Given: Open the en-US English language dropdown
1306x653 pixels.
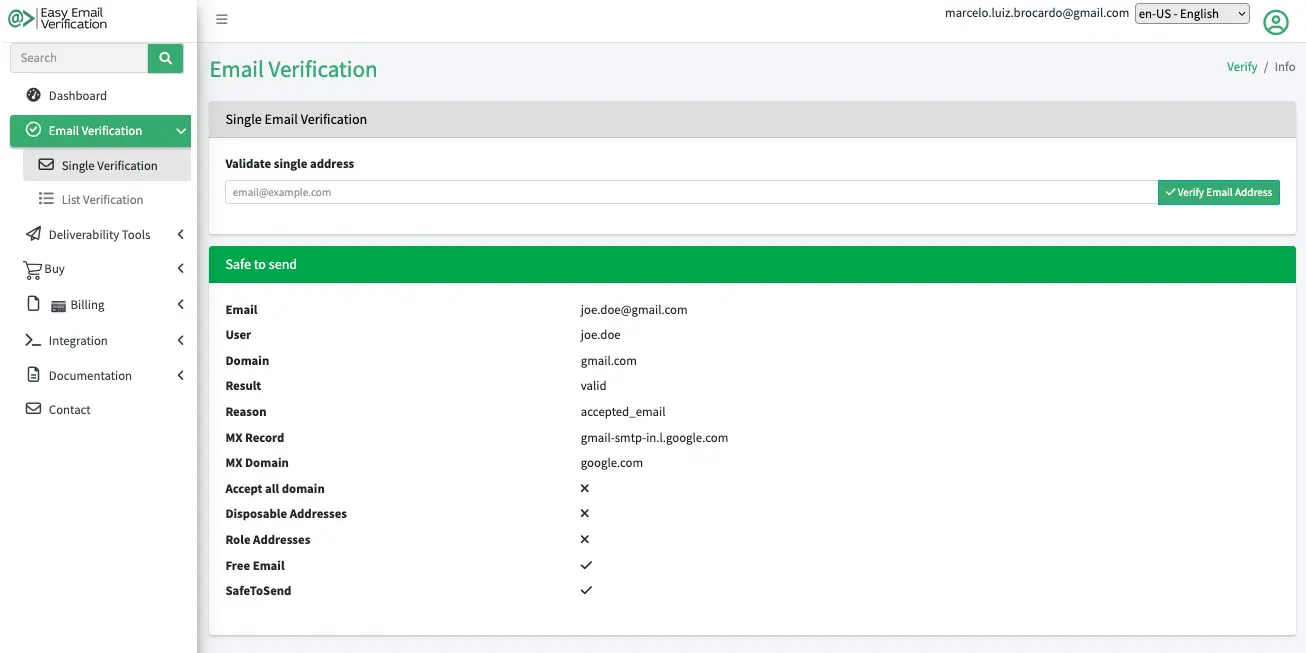Looking at the screenshot, I should coord(1192,14).
